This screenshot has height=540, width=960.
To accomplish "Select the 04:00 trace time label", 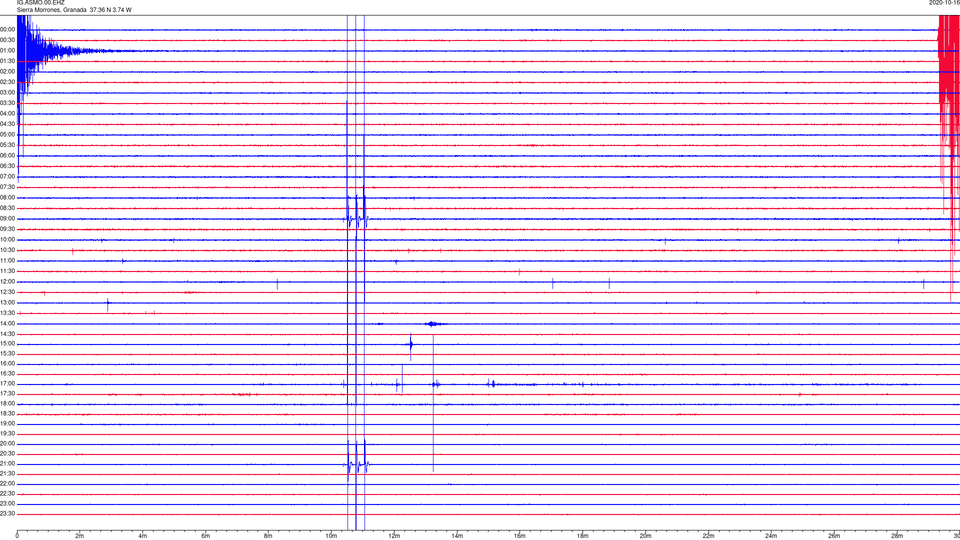I will [x=8, y=114].
